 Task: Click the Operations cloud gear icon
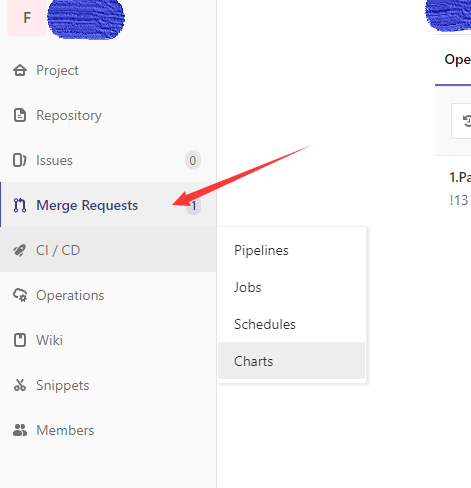pyautogui.click(x=20, y=295)
